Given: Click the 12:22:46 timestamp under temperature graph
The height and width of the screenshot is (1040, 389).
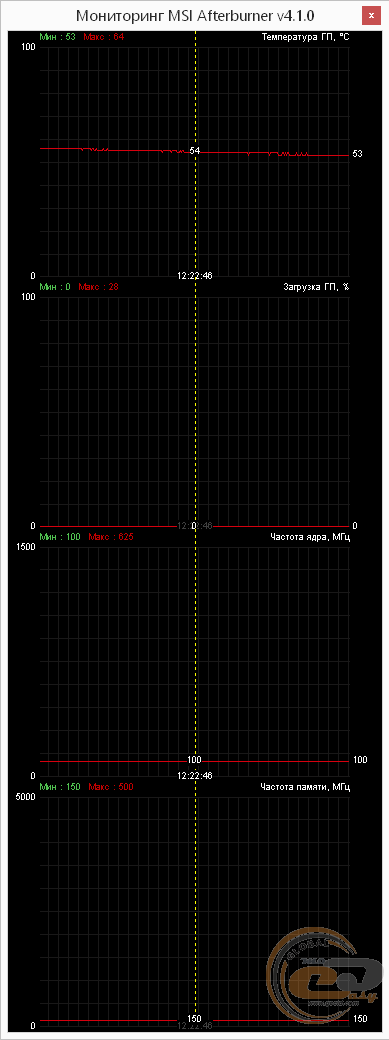Looking at the screenshot, I should click(194, 275).
